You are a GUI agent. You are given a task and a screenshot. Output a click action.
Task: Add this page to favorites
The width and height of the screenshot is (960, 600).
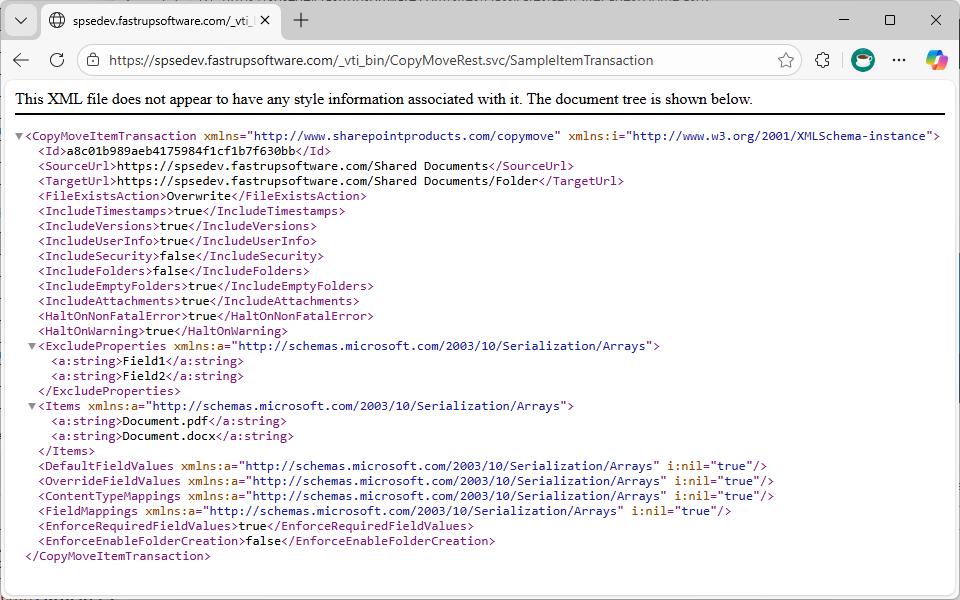pos(786,60)
